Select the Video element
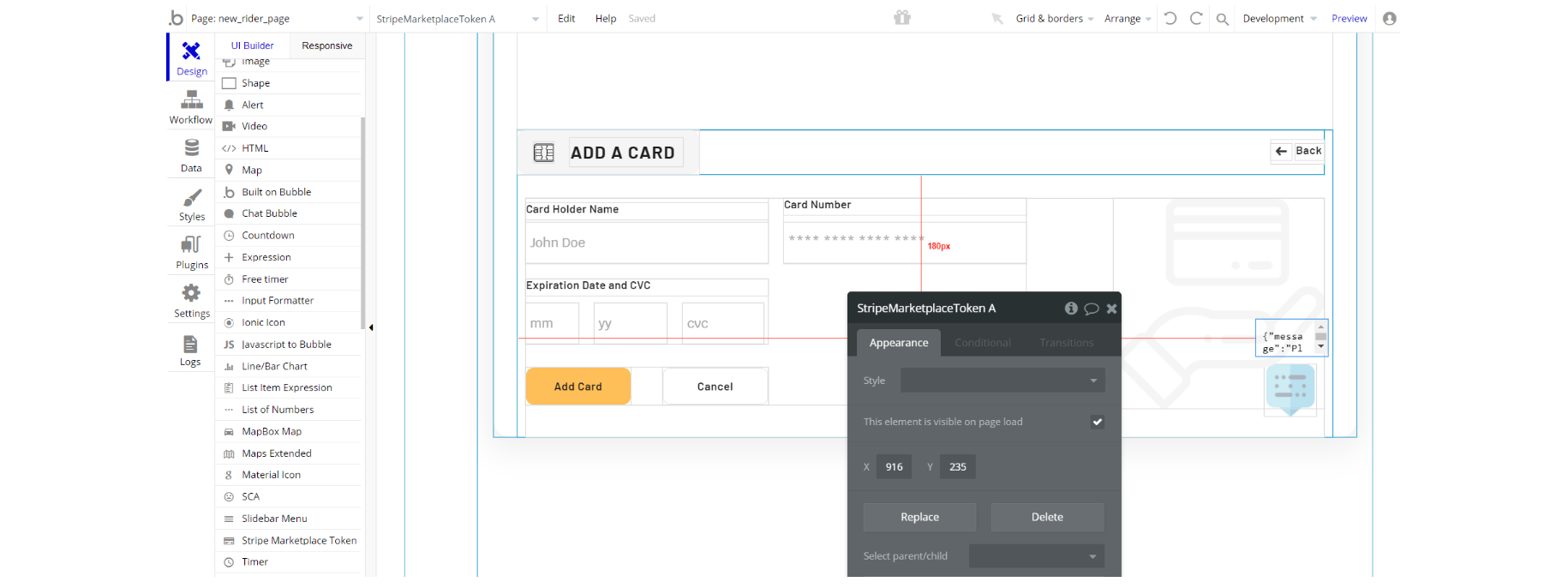 point(290,126)
